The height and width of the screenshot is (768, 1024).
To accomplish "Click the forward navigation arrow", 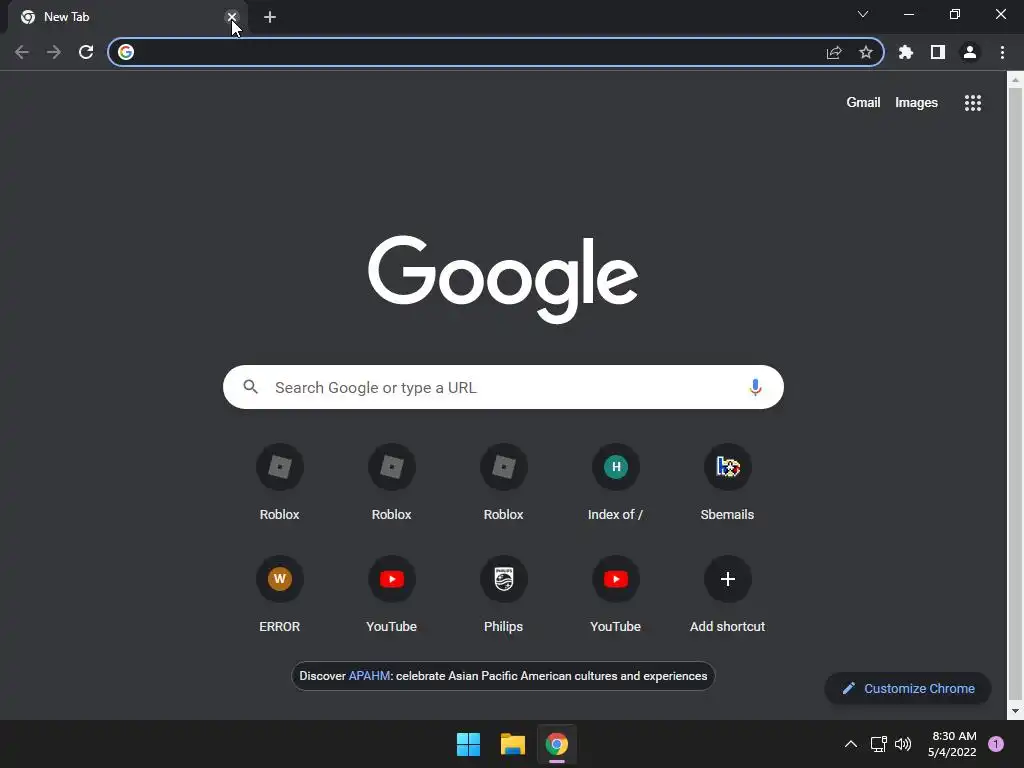I will pos(54,52).
